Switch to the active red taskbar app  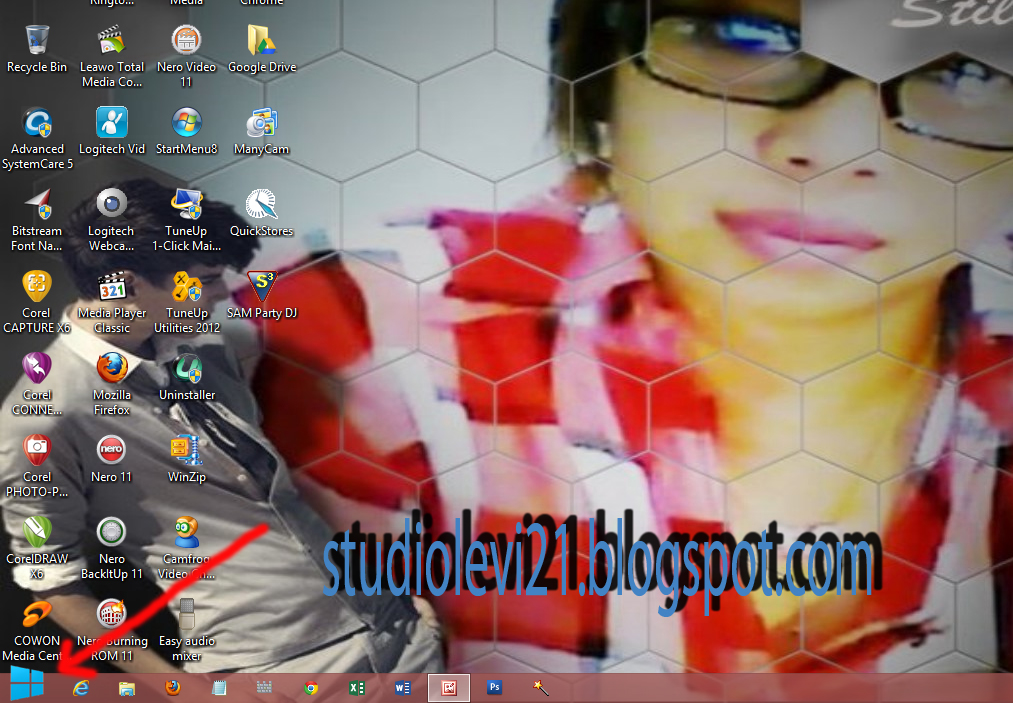pos(449,688)
